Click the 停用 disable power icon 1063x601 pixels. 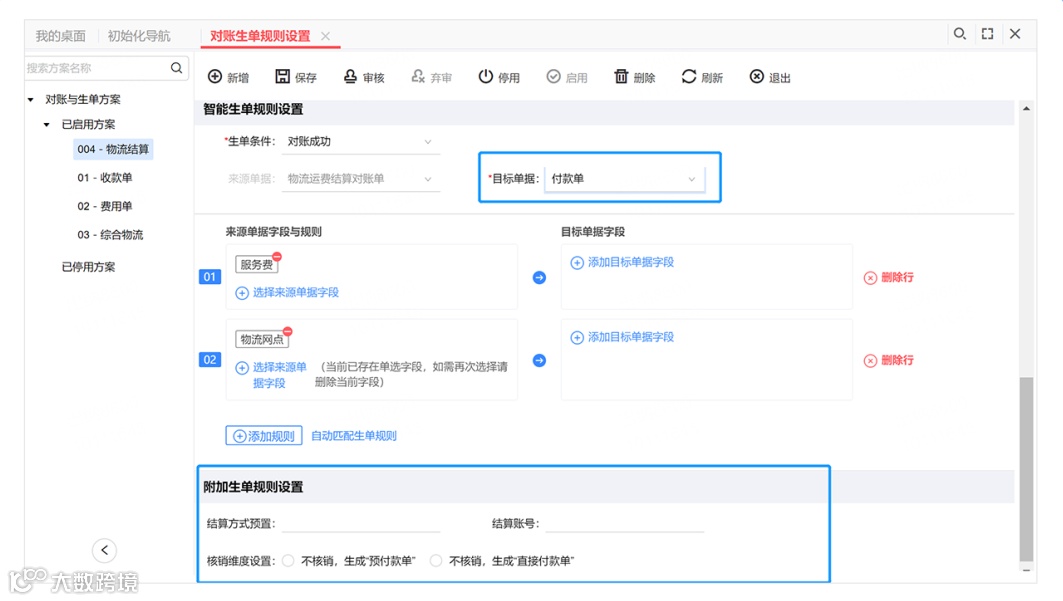point(485,77)
